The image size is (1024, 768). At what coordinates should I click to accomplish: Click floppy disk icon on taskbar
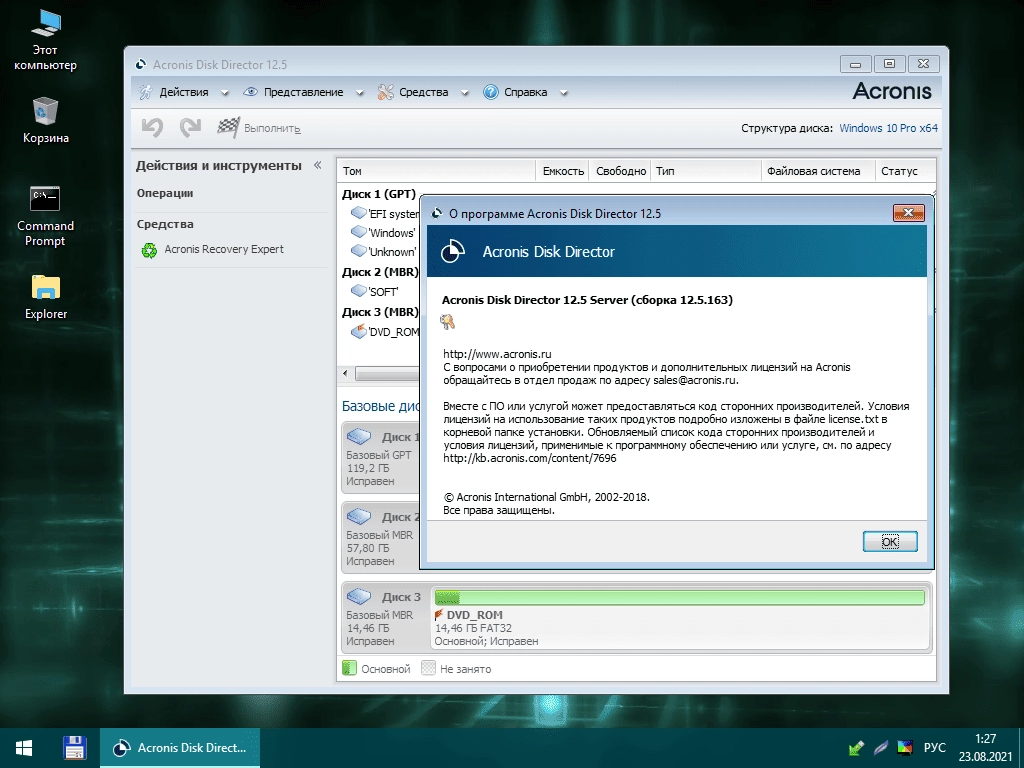coord(74,748)
